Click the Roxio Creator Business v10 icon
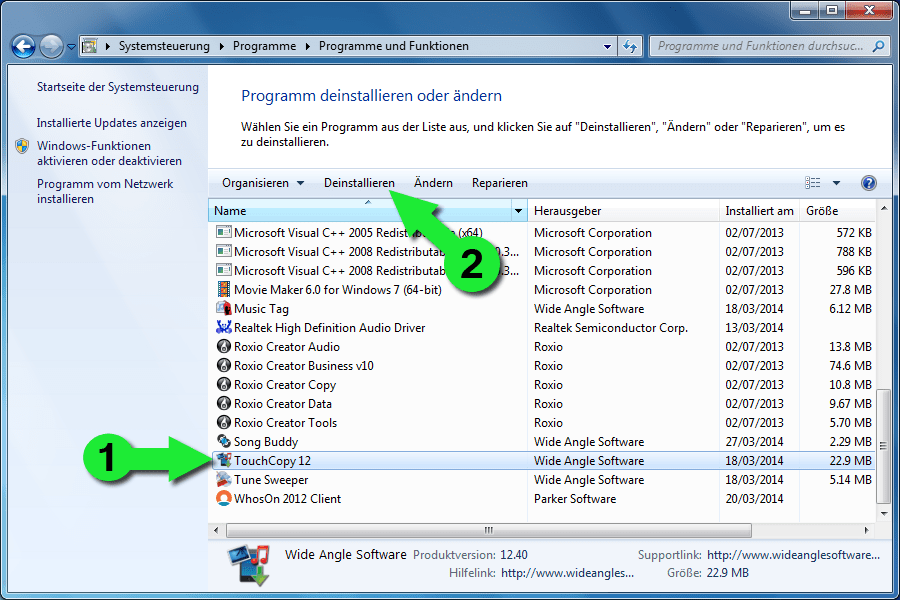900x600 pixels. [223, 365]
